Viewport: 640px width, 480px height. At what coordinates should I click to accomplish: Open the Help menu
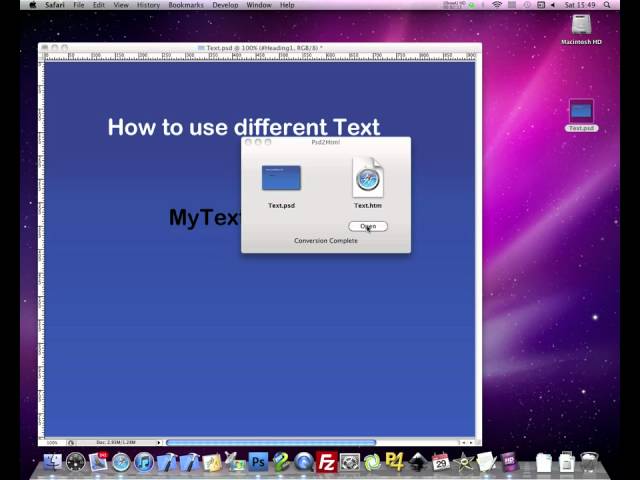pyautogui.click(x=287, y=5)
